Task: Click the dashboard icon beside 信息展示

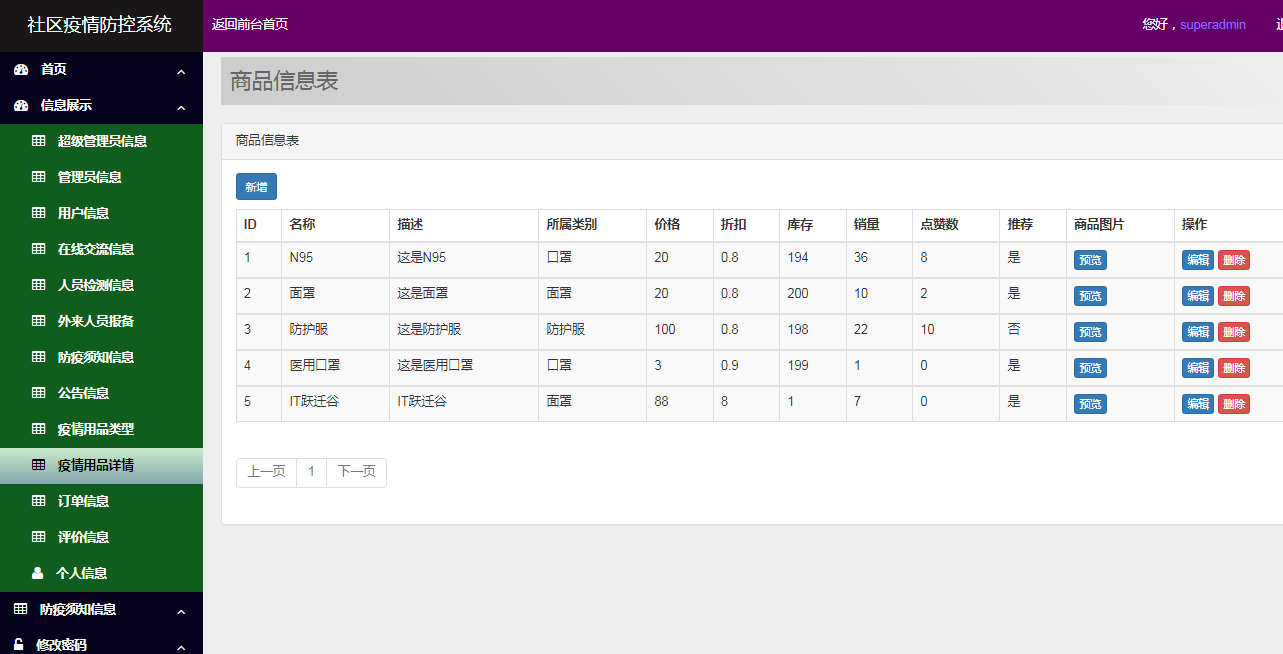Action: [x=21, y=105]
